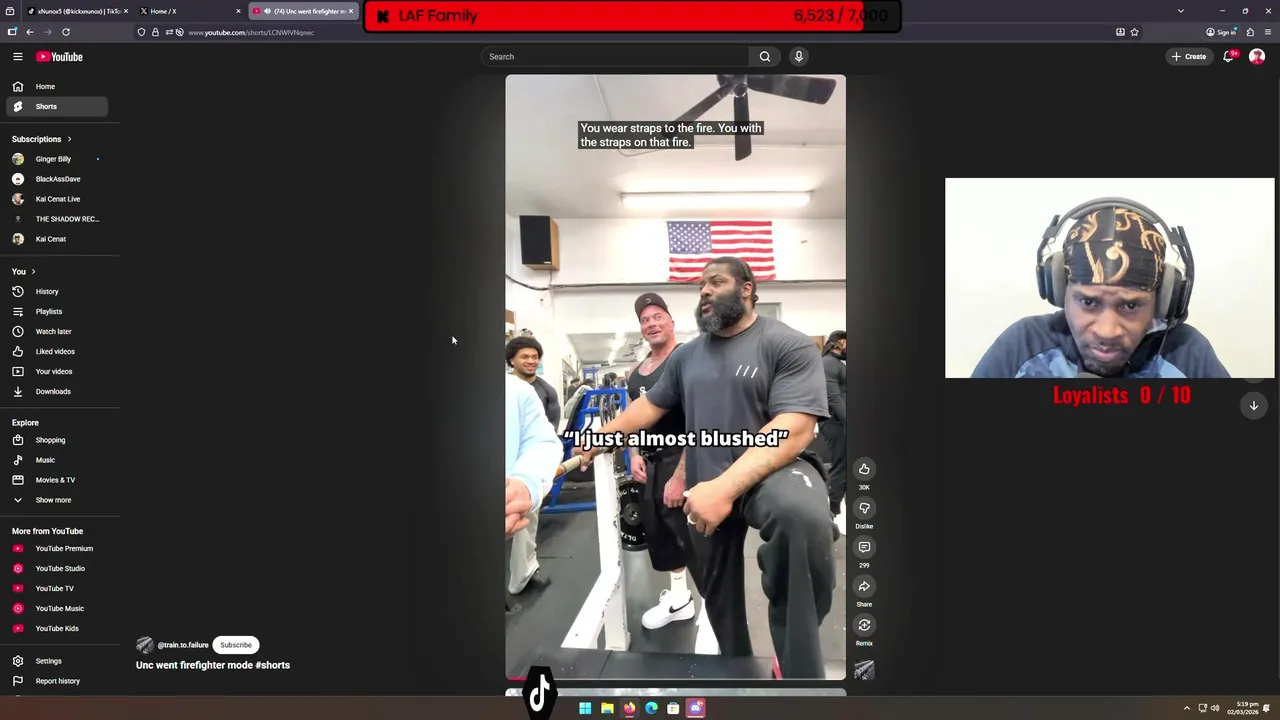Open Movies & TV under Explore
1280x720 pixels.
[56, 480]
